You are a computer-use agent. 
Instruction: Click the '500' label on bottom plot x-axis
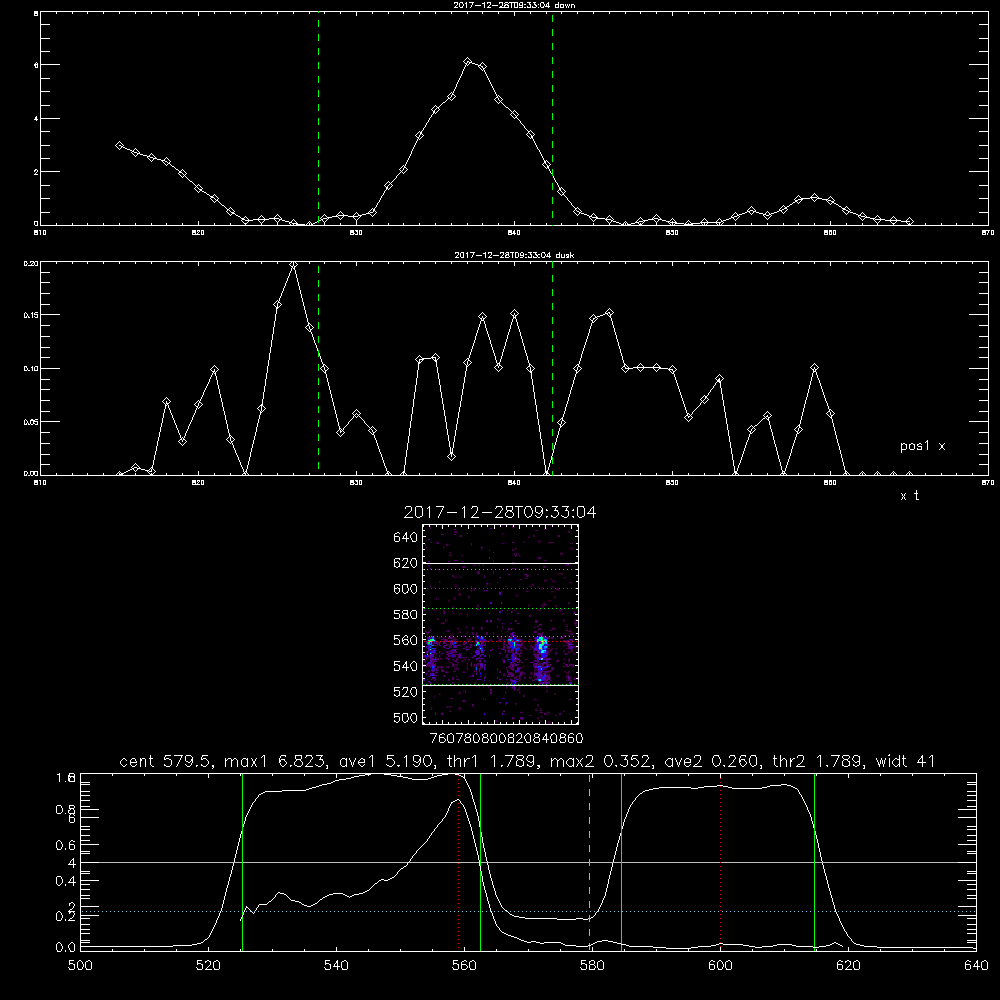coord(80,966)
